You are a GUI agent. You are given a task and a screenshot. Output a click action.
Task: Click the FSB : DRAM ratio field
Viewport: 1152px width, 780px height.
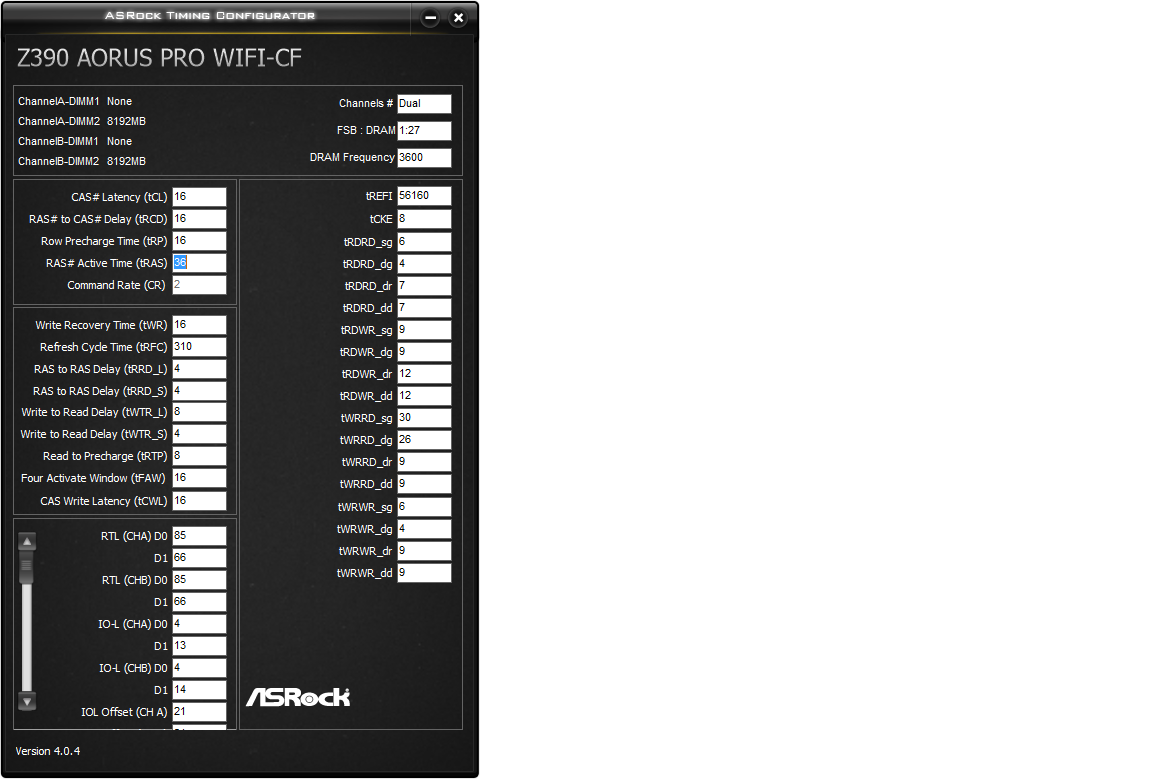click(424, 131)
